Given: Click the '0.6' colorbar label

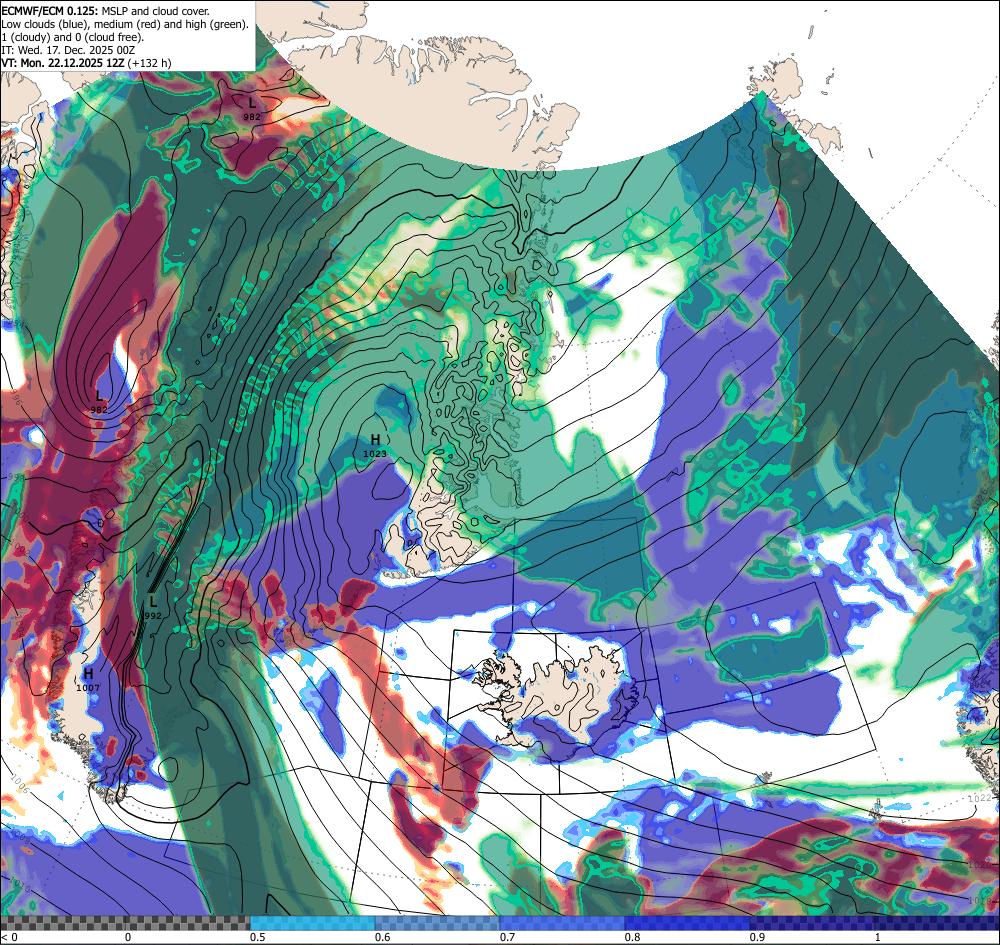Looking at the screenshot, I should (383, 937).
